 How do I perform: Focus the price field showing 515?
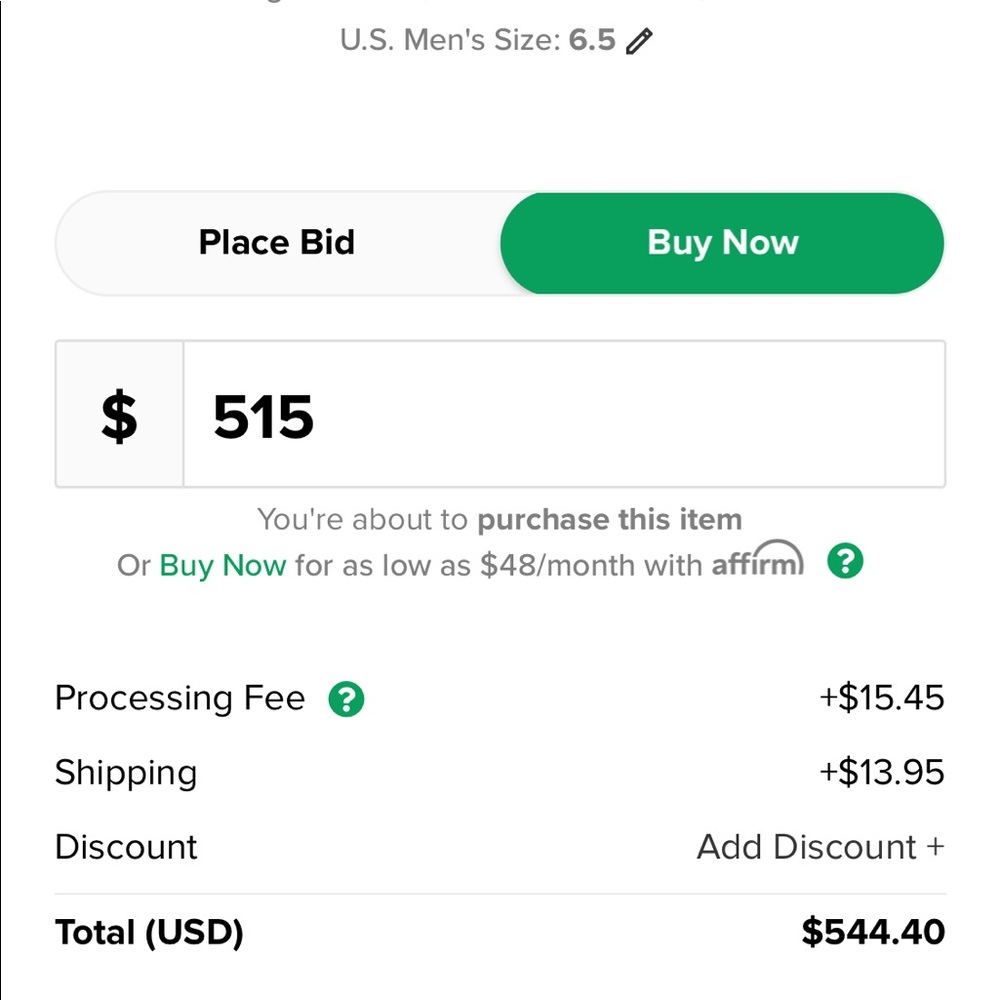565,415
